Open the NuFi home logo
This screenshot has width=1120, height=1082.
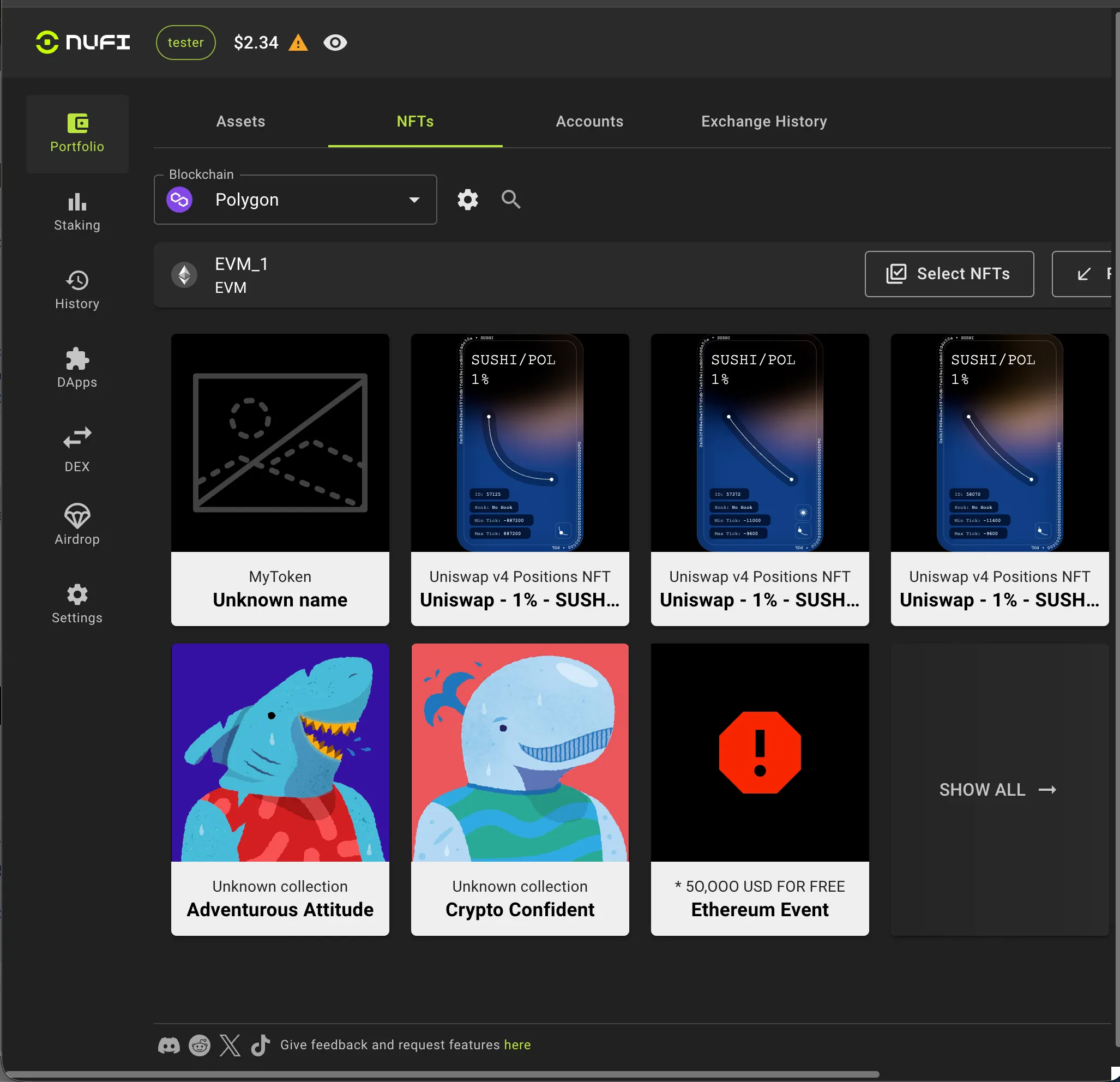point(83,43)
